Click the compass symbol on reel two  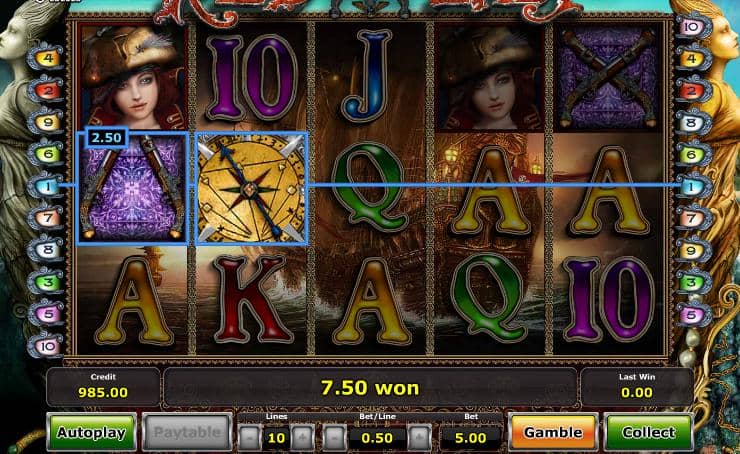252,188
